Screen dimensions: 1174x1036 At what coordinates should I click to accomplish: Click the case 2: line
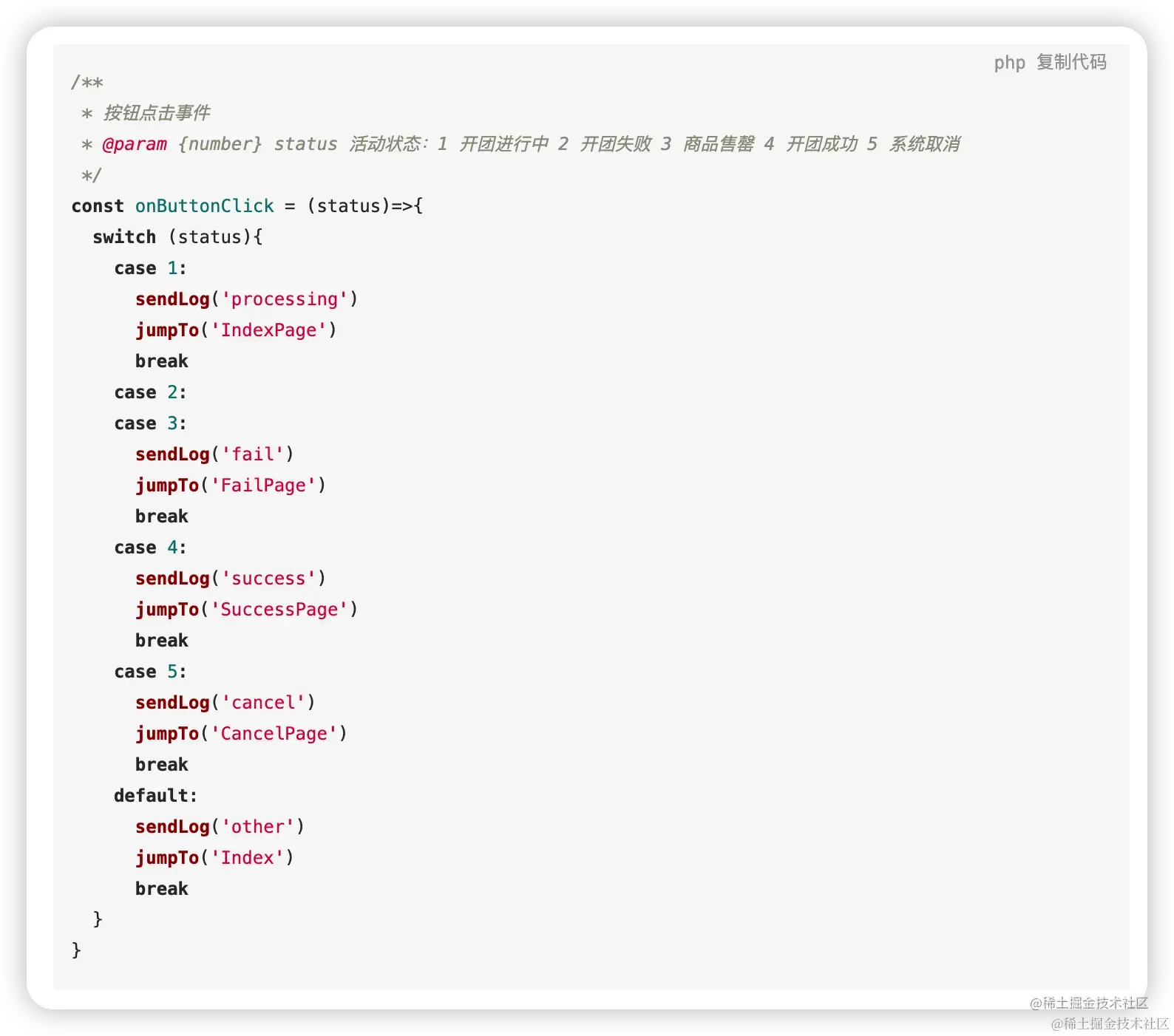click(150, 392)
